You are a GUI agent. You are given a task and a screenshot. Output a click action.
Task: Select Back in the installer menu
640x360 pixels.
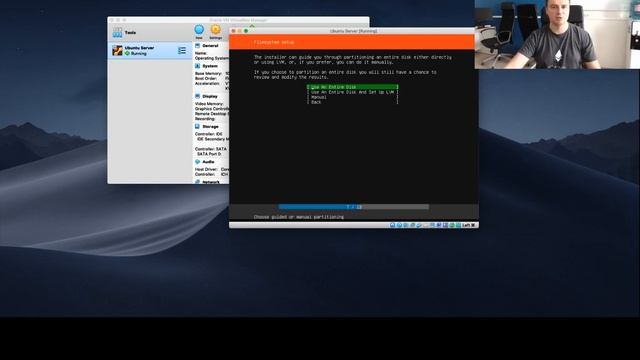(353, 102)
